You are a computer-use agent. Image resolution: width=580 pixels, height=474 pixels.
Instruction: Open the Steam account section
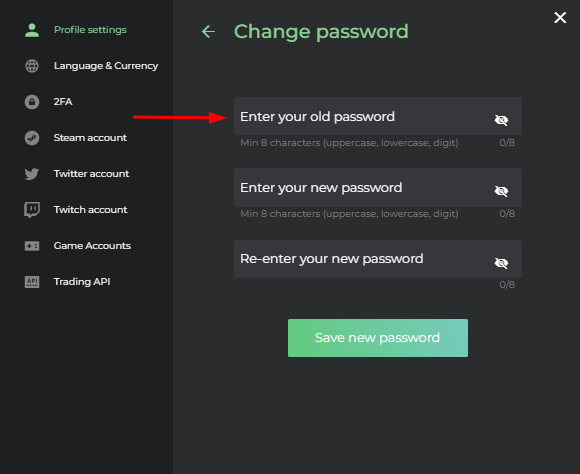(90, 138)
